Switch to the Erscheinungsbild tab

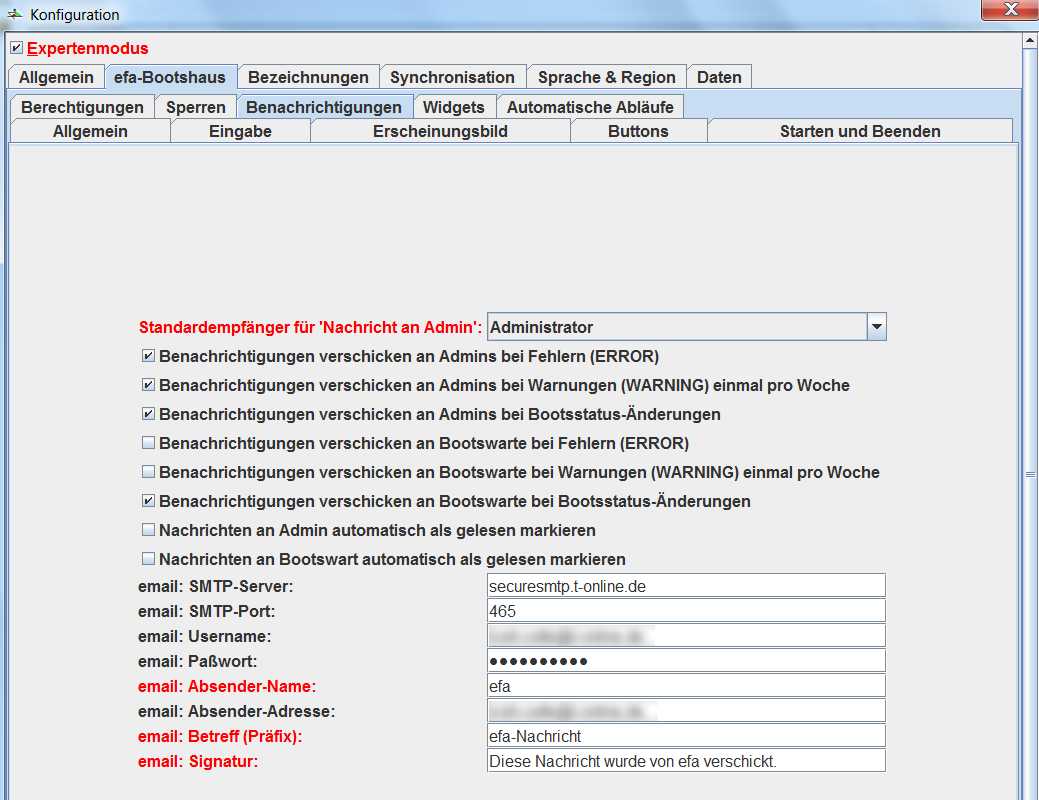coord(440,131)
